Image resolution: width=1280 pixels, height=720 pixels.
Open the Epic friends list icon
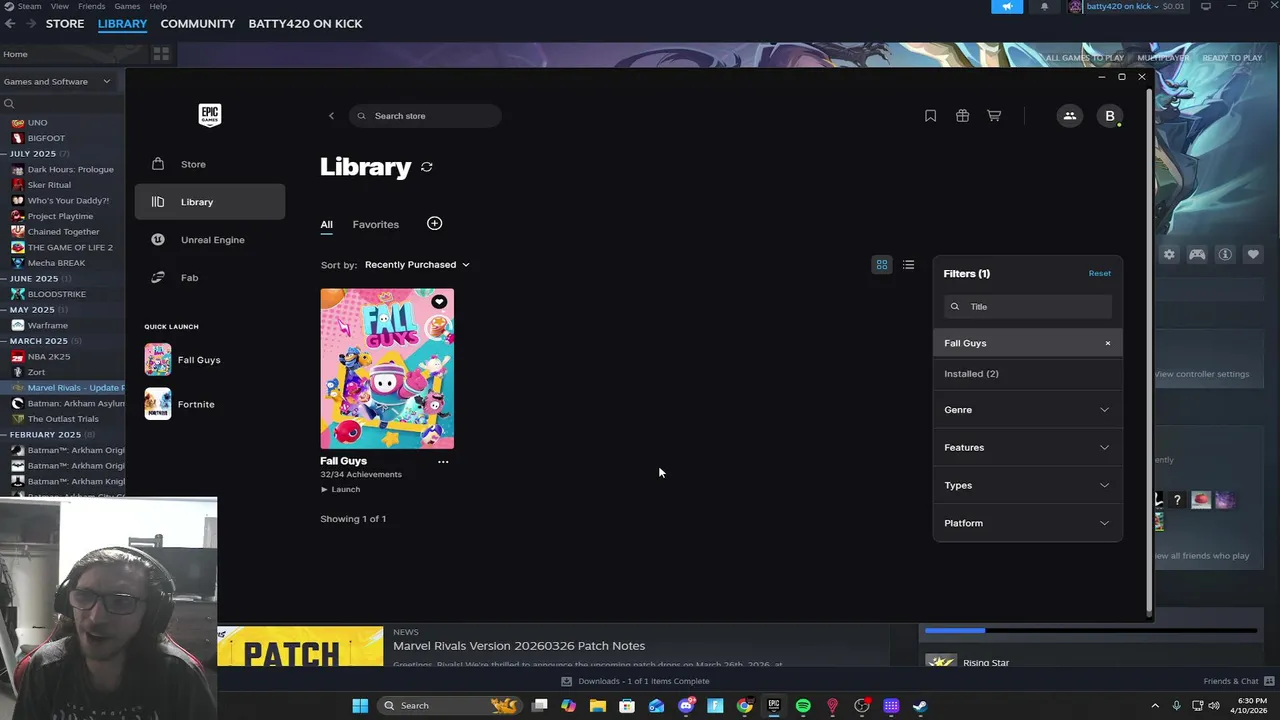(1069, 116)
